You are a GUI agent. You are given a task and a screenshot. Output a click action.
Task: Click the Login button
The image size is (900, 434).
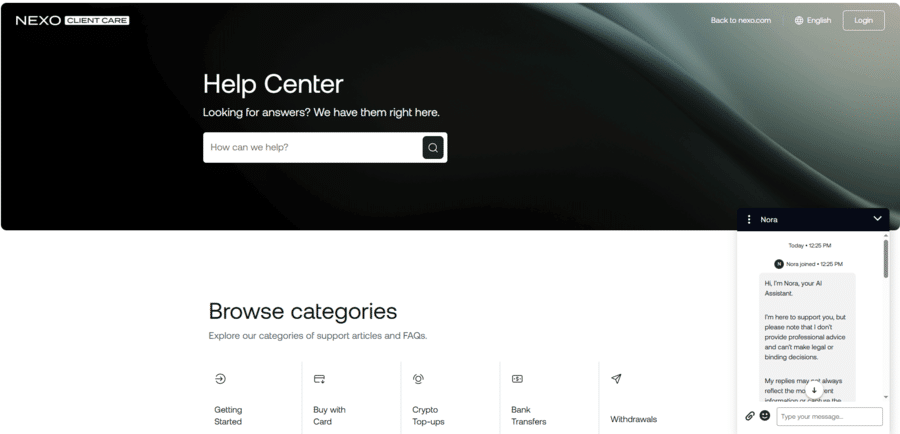pos(863,20)
